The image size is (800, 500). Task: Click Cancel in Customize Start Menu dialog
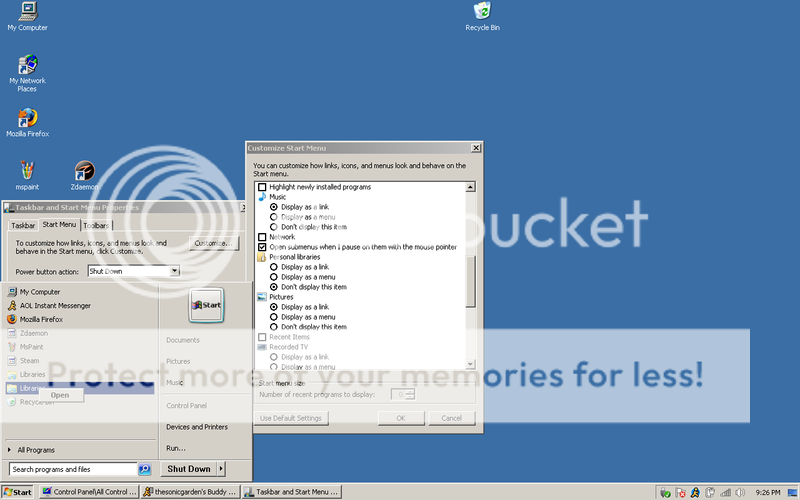tap(451, 418)
